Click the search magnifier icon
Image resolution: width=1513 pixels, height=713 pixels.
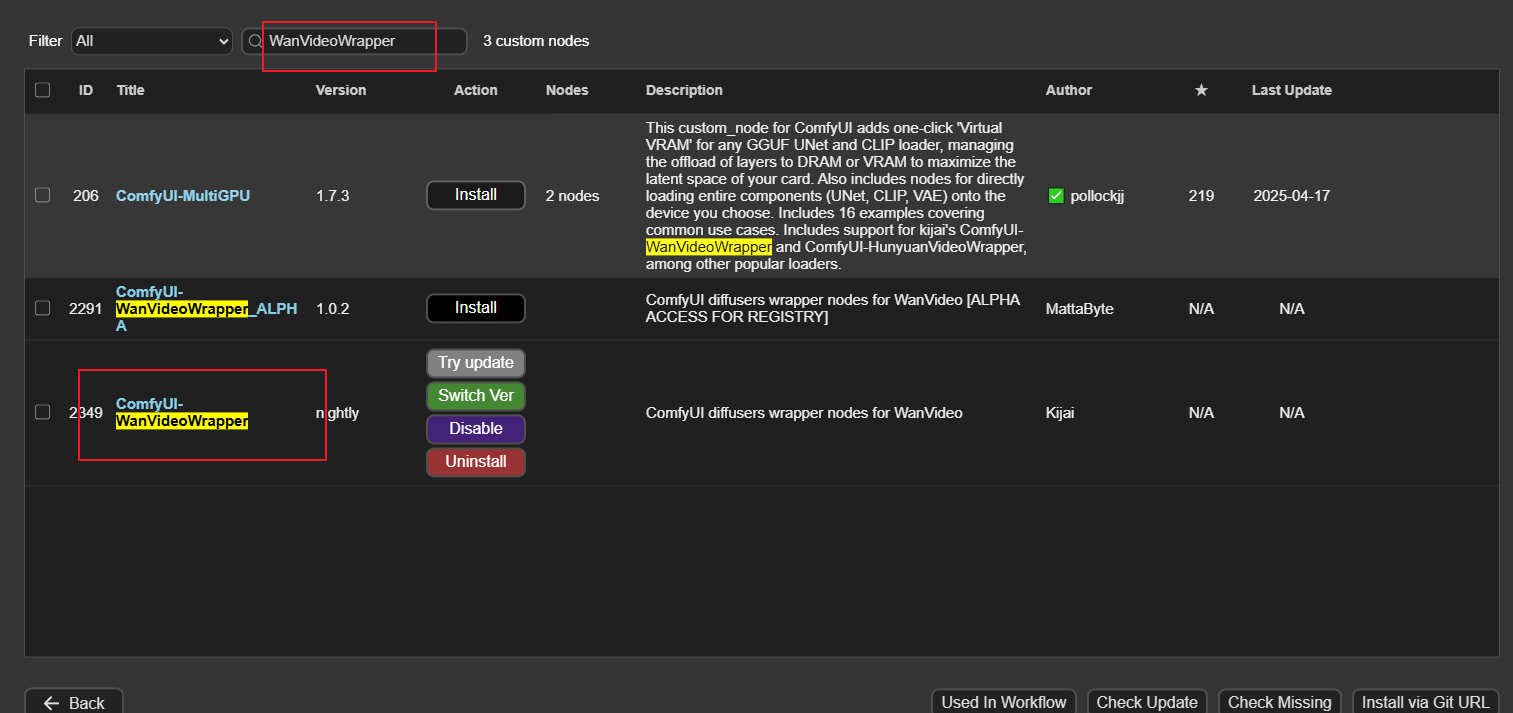[255, 41]
